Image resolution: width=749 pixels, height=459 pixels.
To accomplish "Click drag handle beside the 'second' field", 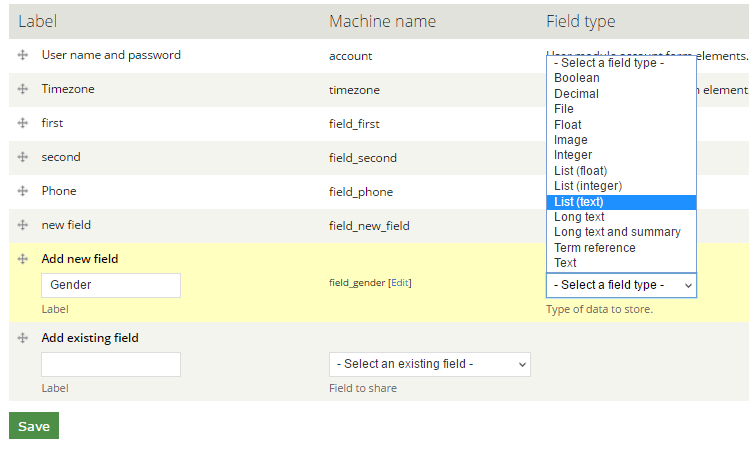I will tap(22, 157).
